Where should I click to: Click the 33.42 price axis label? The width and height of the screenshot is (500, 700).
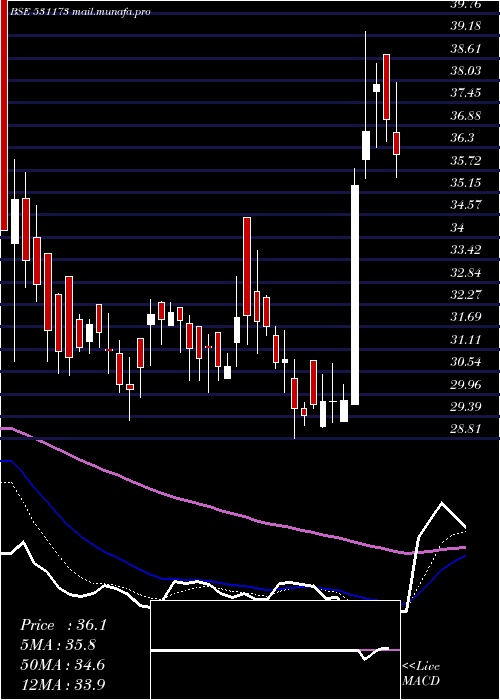click(466, 250)
